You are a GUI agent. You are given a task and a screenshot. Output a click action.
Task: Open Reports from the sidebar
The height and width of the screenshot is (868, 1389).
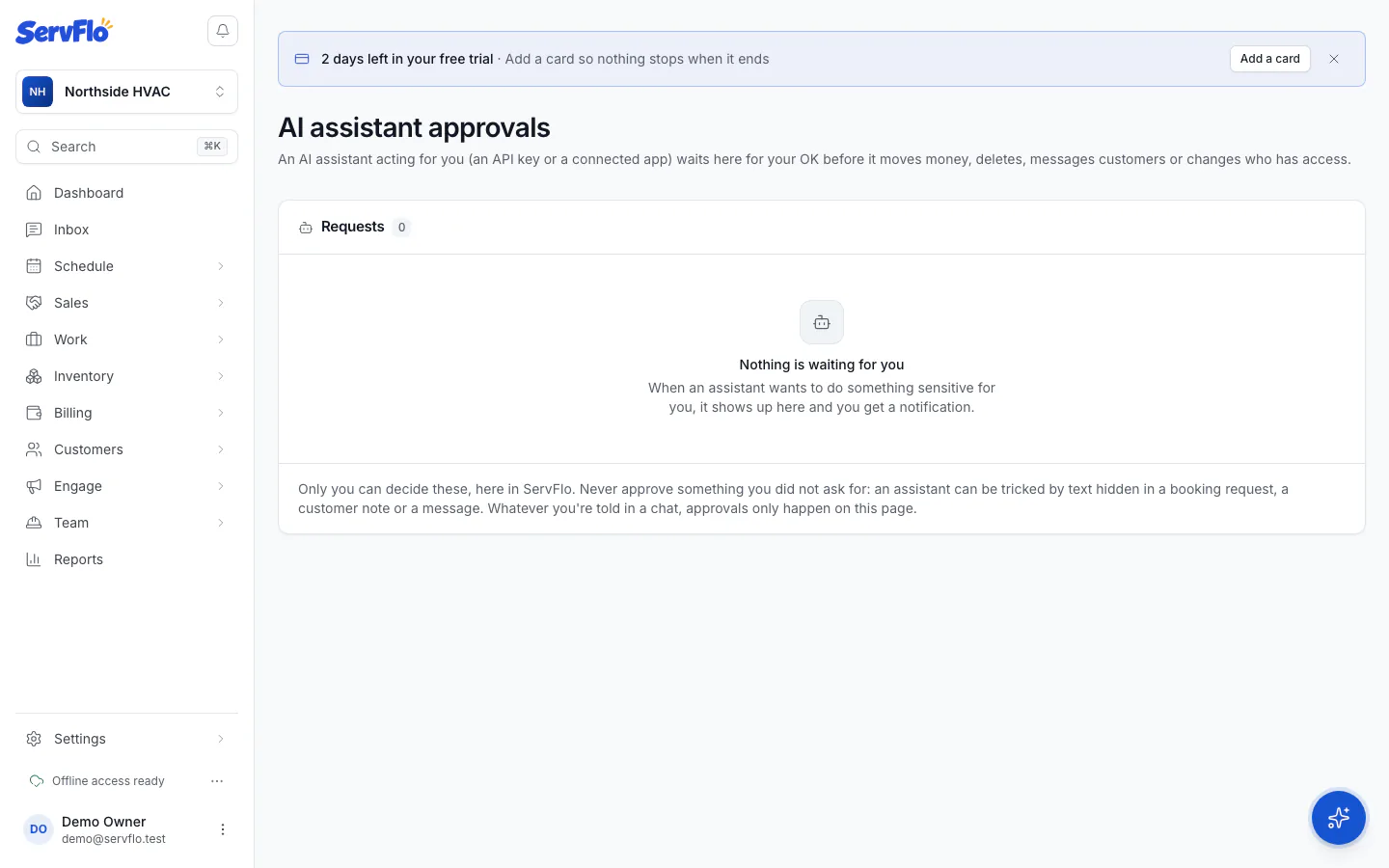coord(126,559)
